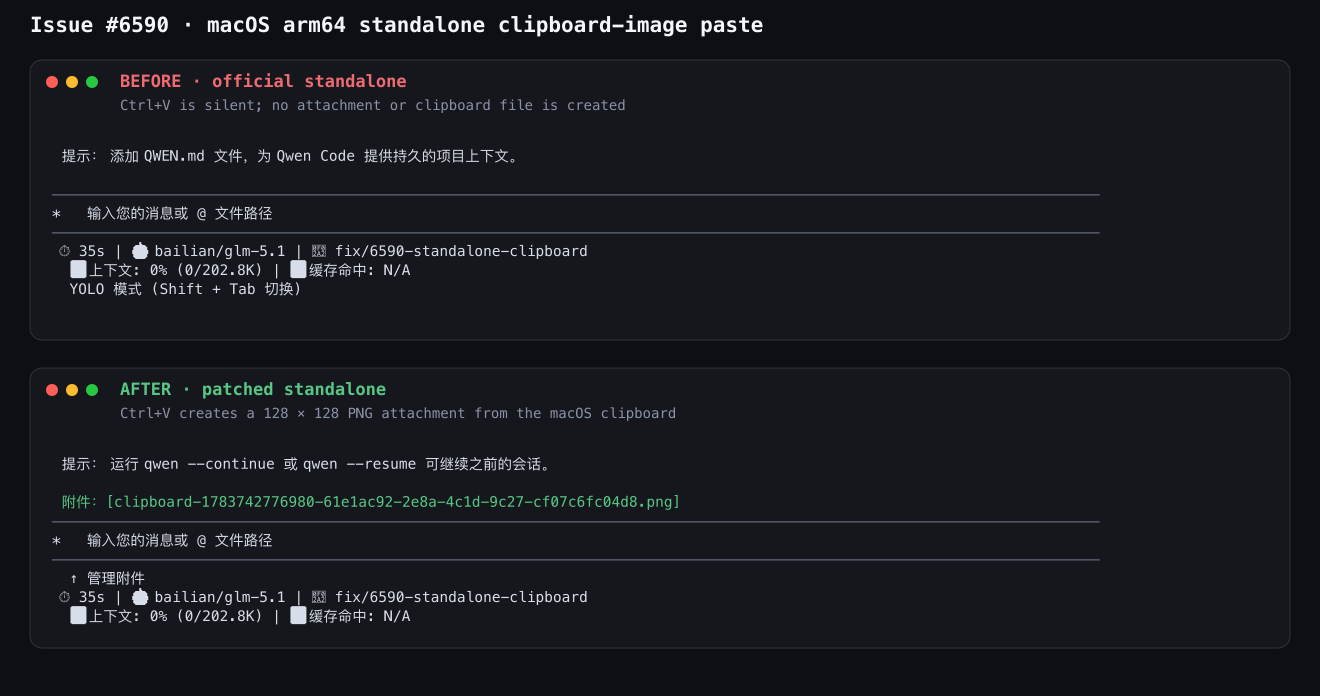Click the 上下文 context usage icon in AFTER panel
Image resolution: width=1320 pixels, height=696 pixels.
(x=78, y=615)
